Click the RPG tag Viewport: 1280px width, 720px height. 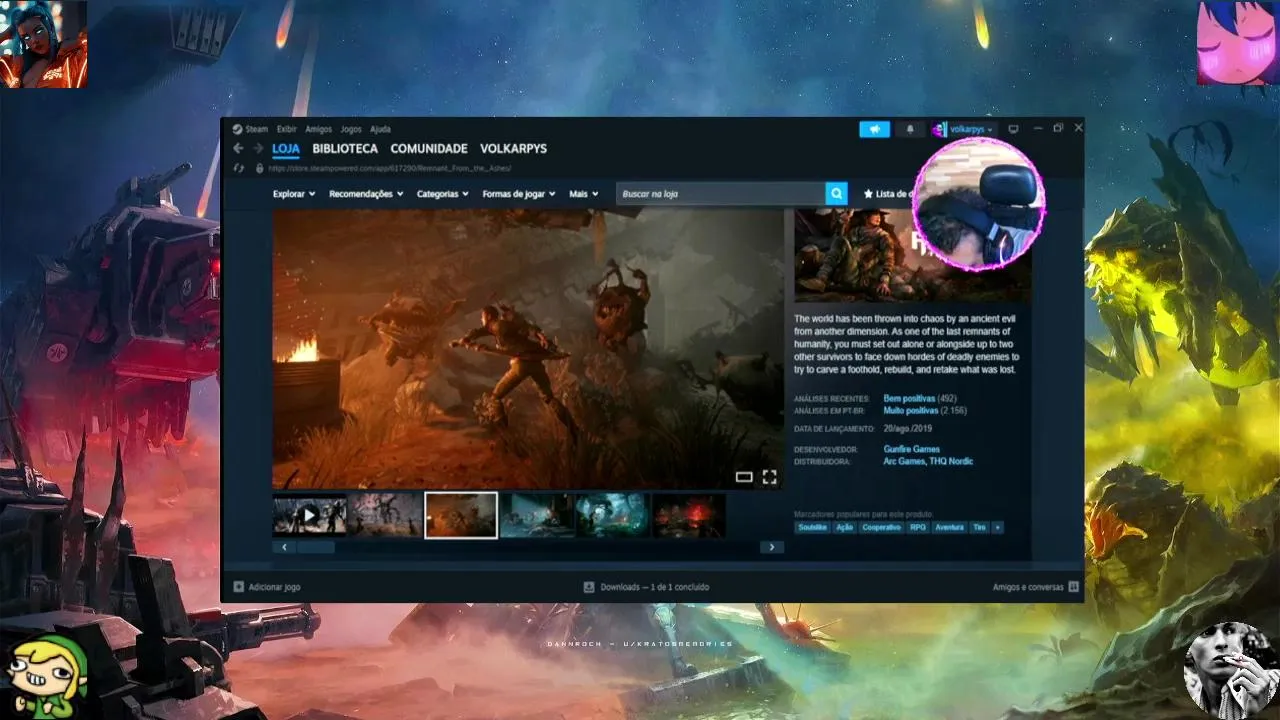tap(918, 527)
